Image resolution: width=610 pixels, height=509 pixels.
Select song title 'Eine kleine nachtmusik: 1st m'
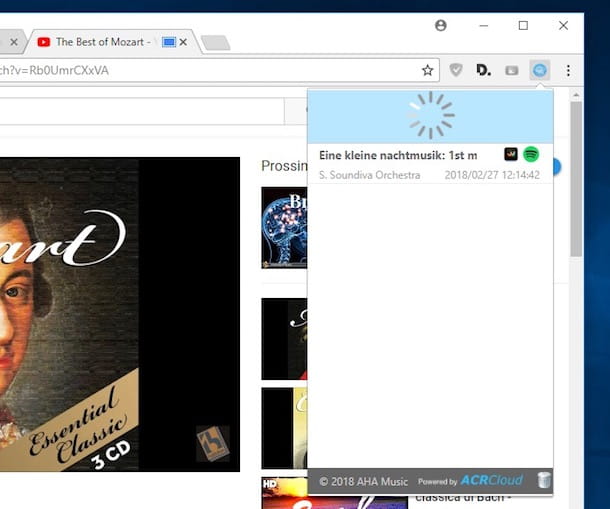(398, 155)
